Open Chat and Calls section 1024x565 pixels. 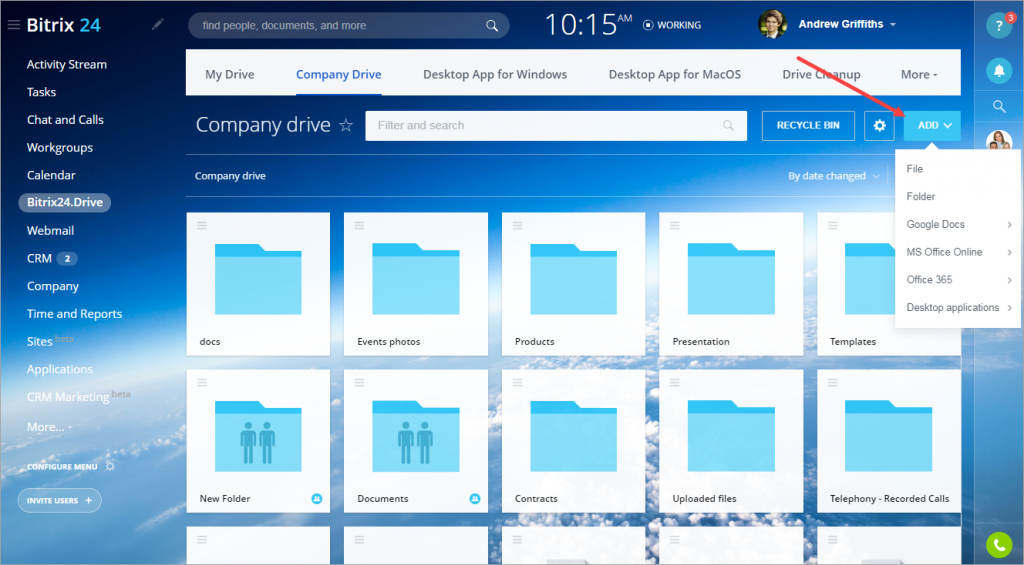point(65,120)
